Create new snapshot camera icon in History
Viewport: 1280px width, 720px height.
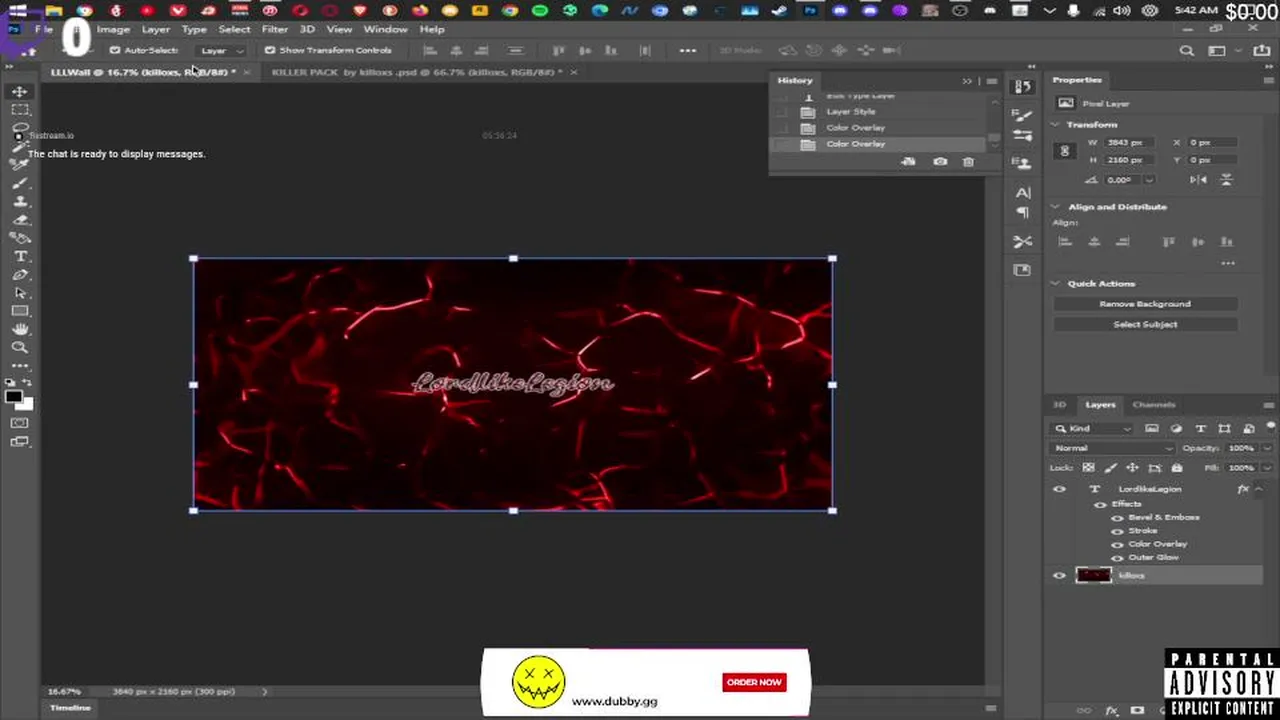(940, 161)
